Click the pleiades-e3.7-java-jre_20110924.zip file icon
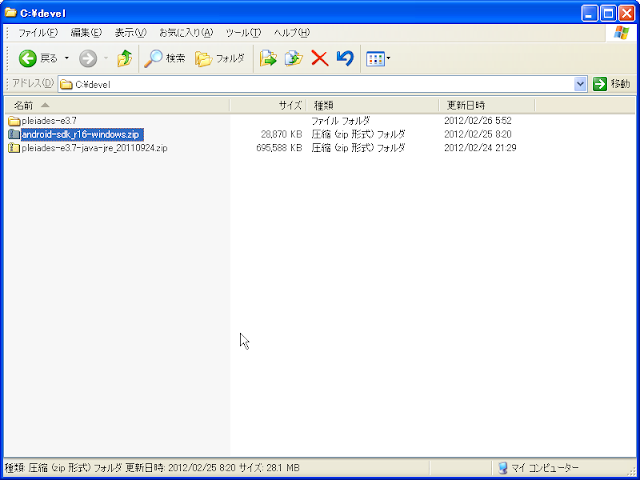640x480 pixels. click(x=14, y=148)
